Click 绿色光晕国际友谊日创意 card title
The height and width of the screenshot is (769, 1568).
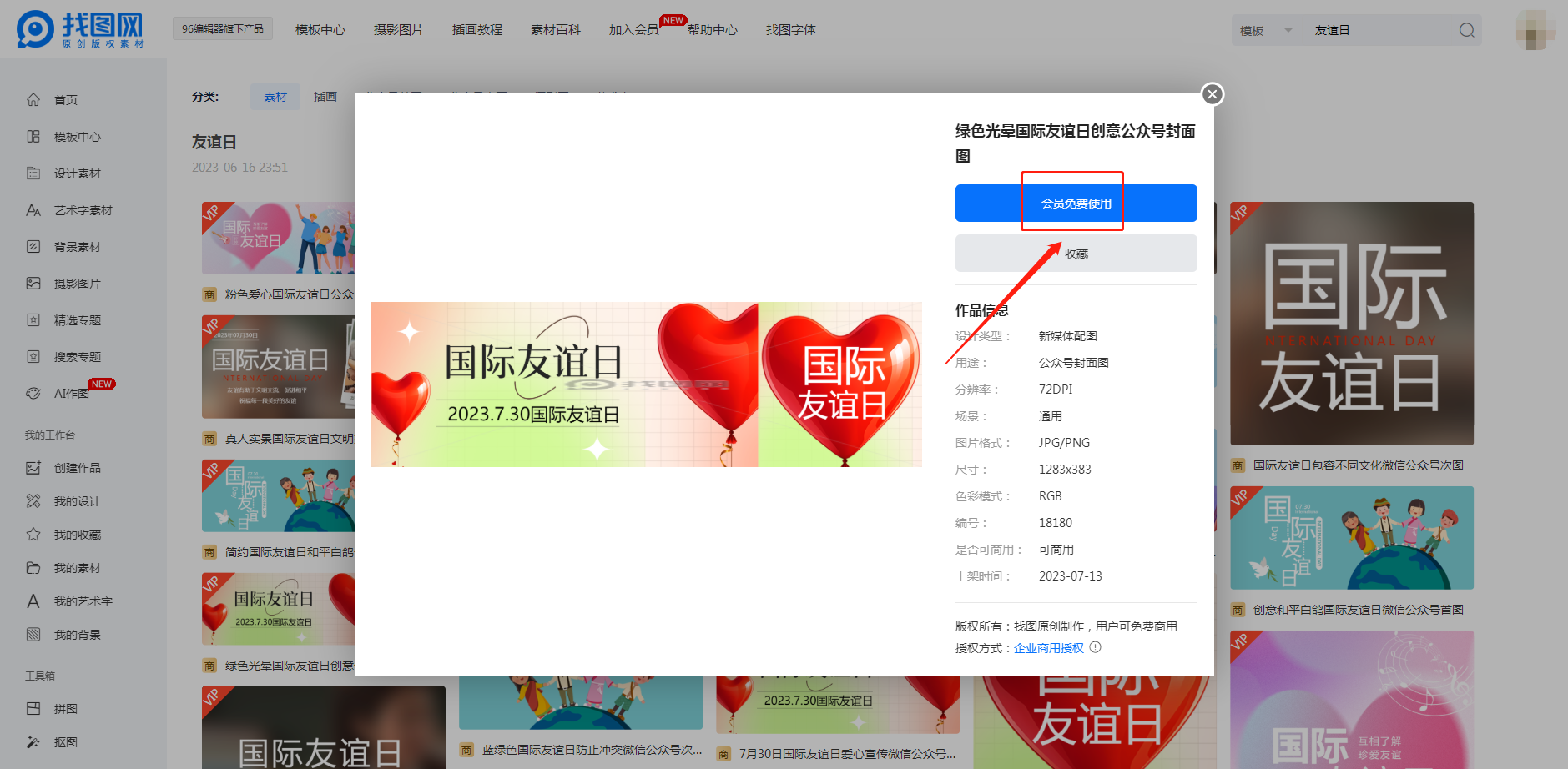tap(289, 666)
